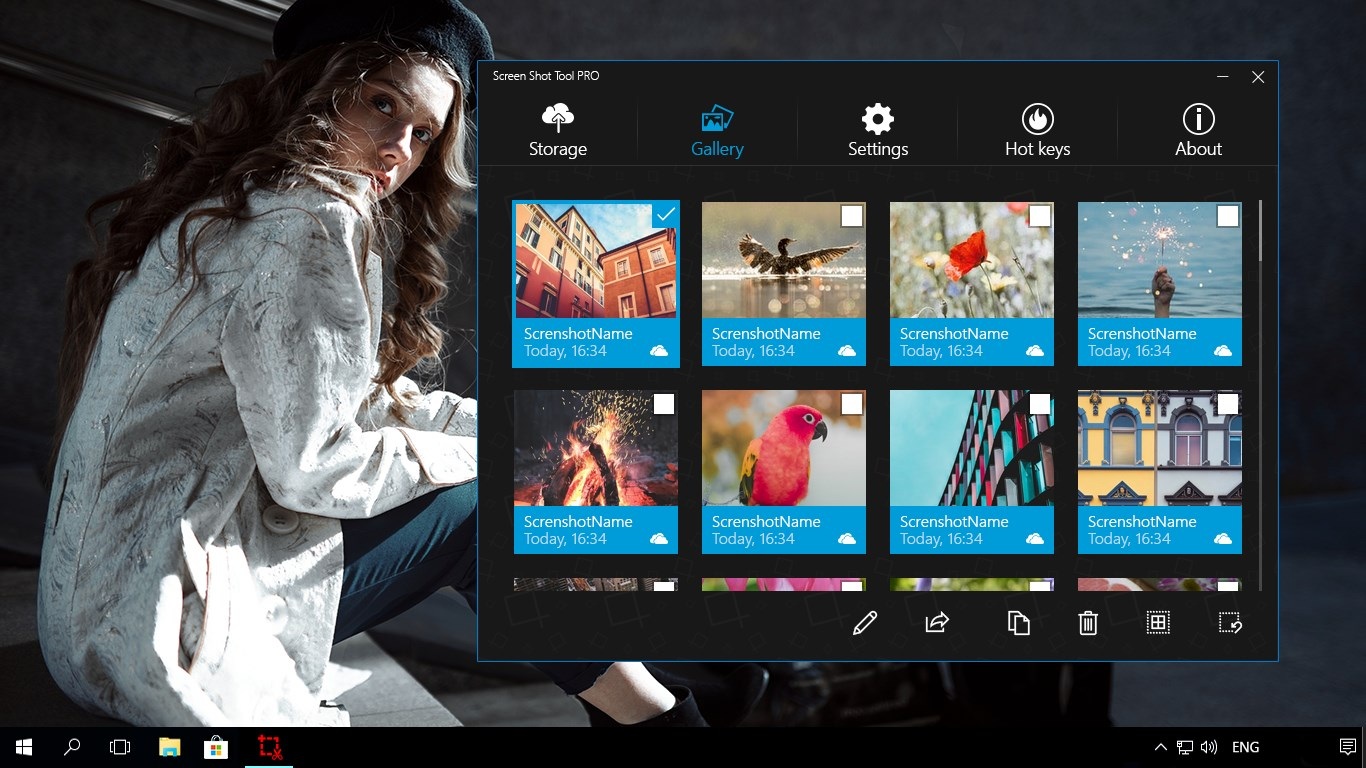Click the select all grid icon
This screenshot has height=768, width=1366.
coord(1158,623)
